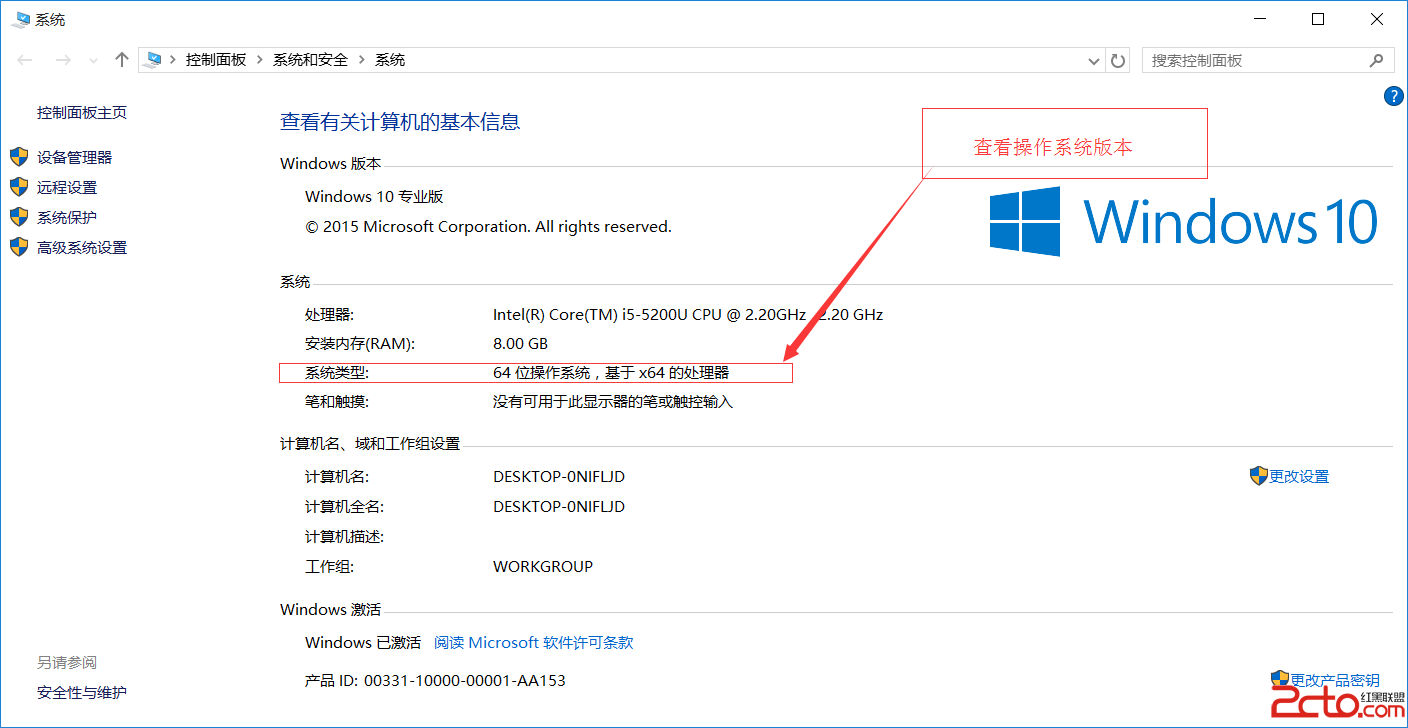This screenshot has height=728, width=1408.
Task: Expand chevron before 控制面板 breadcrumb
Action: [x=173, y=60]
